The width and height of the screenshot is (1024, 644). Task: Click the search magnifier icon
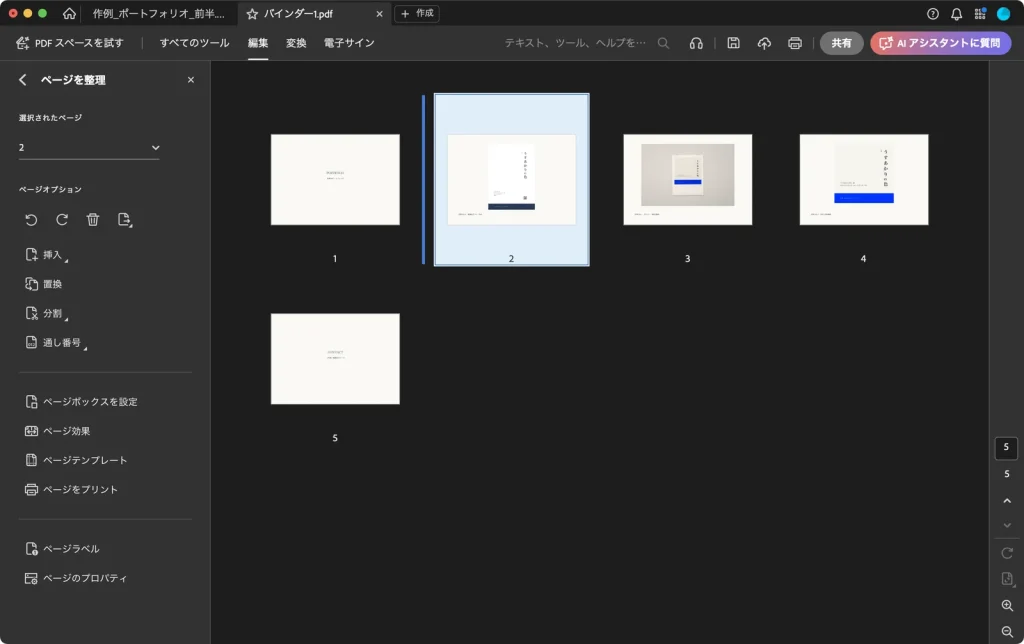[663, 43]
